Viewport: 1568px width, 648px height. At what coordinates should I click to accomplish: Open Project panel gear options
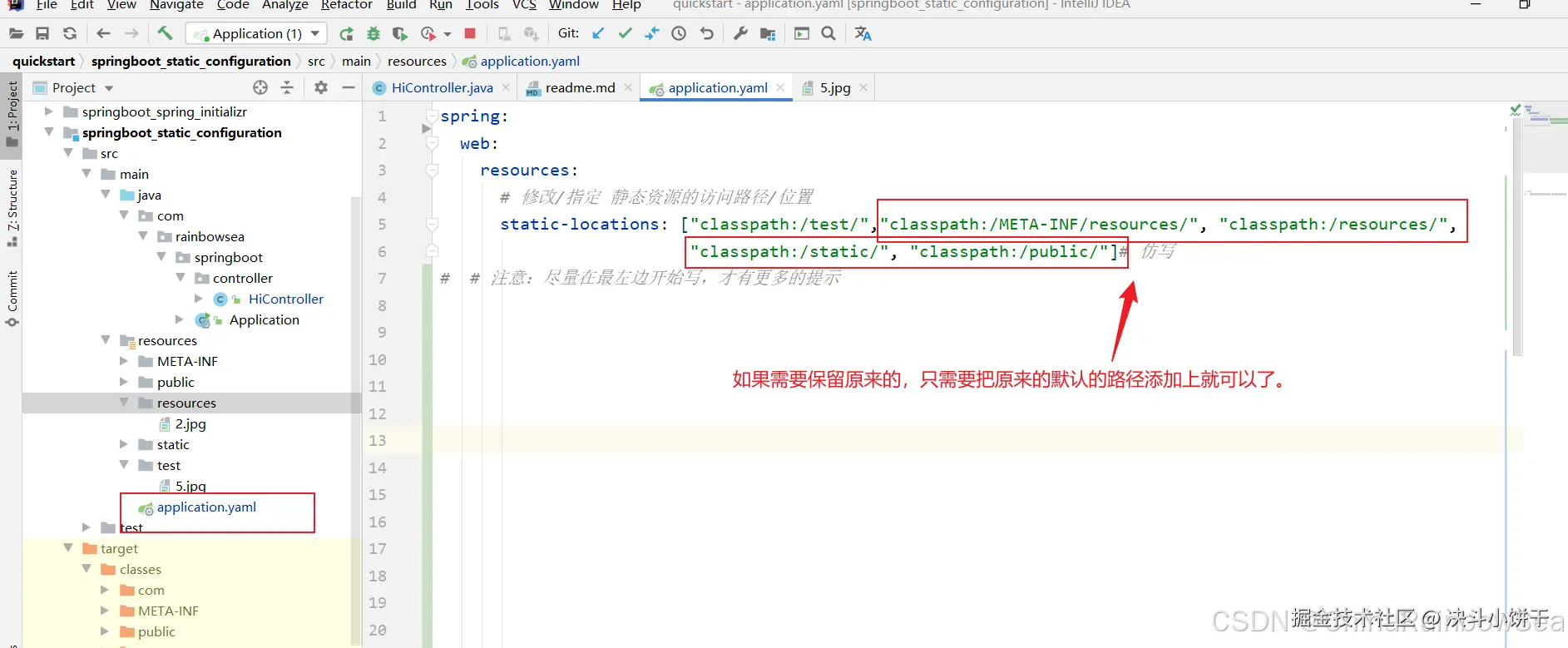(x=321, y=87)
